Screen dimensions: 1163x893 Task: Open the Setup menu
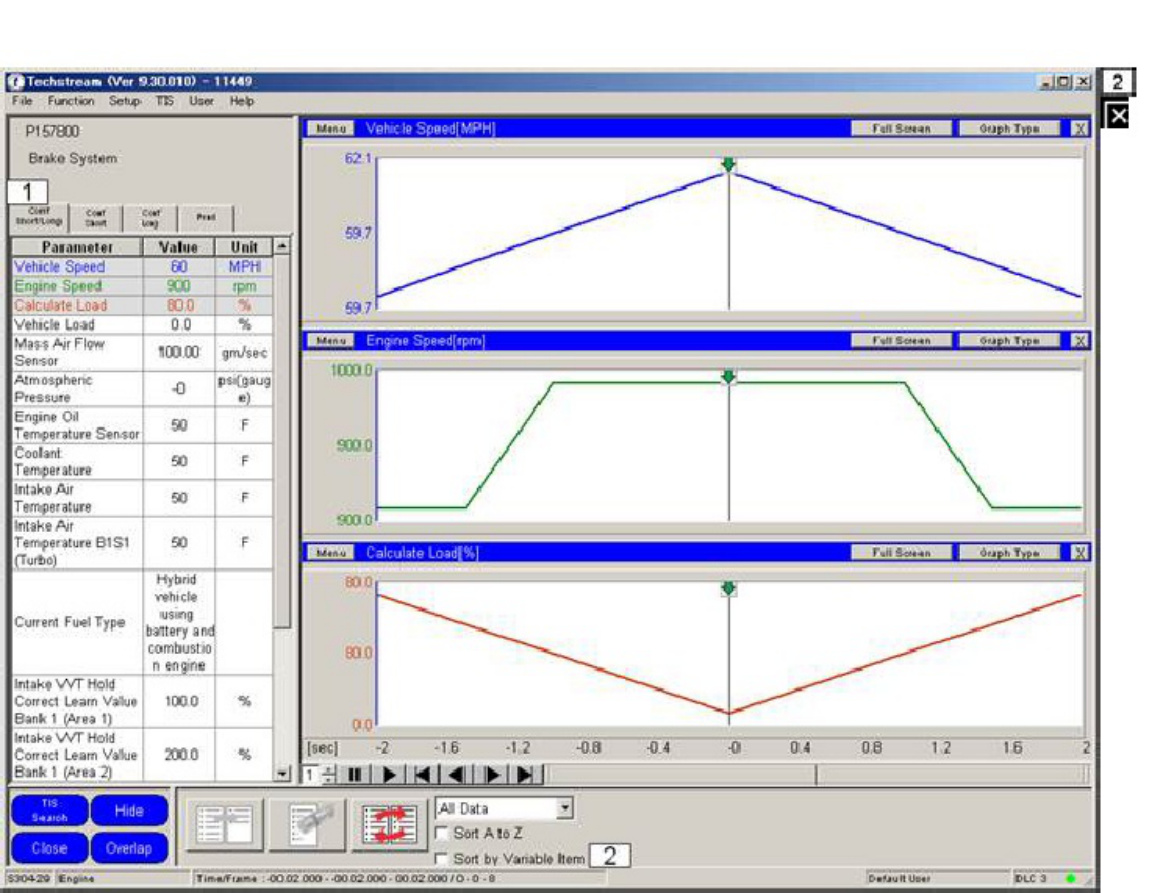[125, 101]
